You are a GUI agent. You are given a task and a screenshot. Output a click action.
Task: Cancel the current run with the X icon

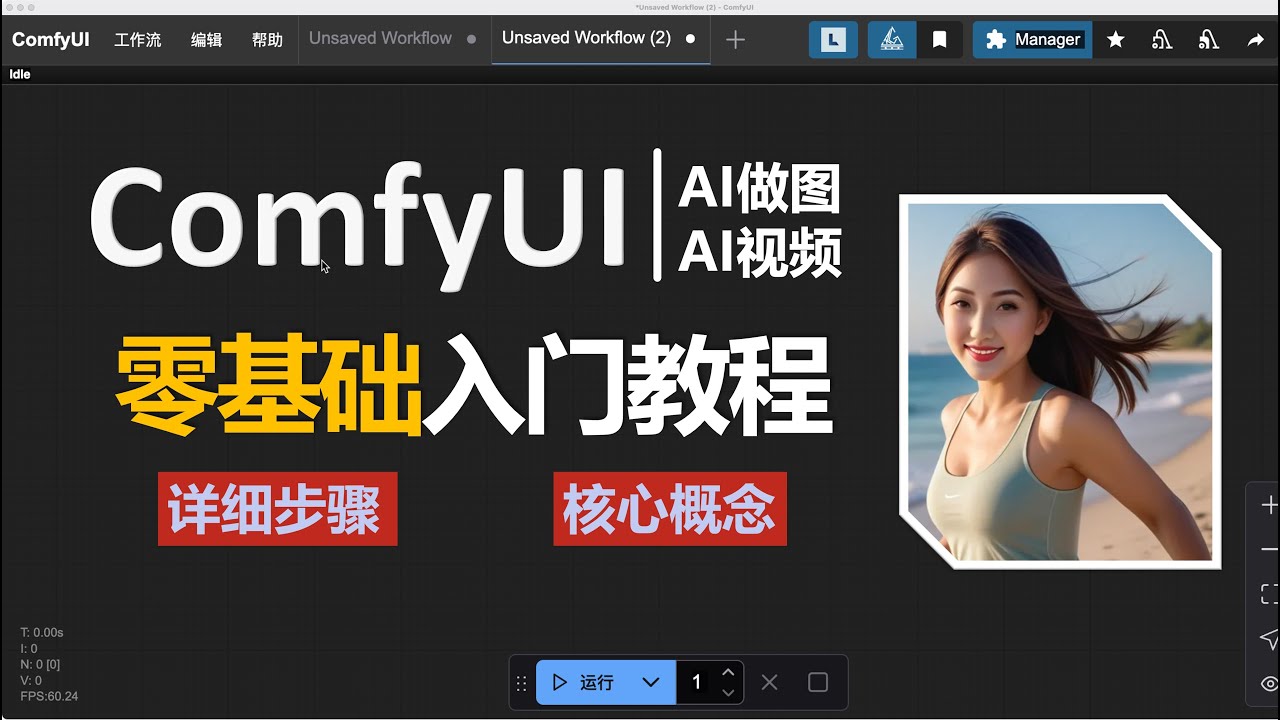[x=769, y=683]
